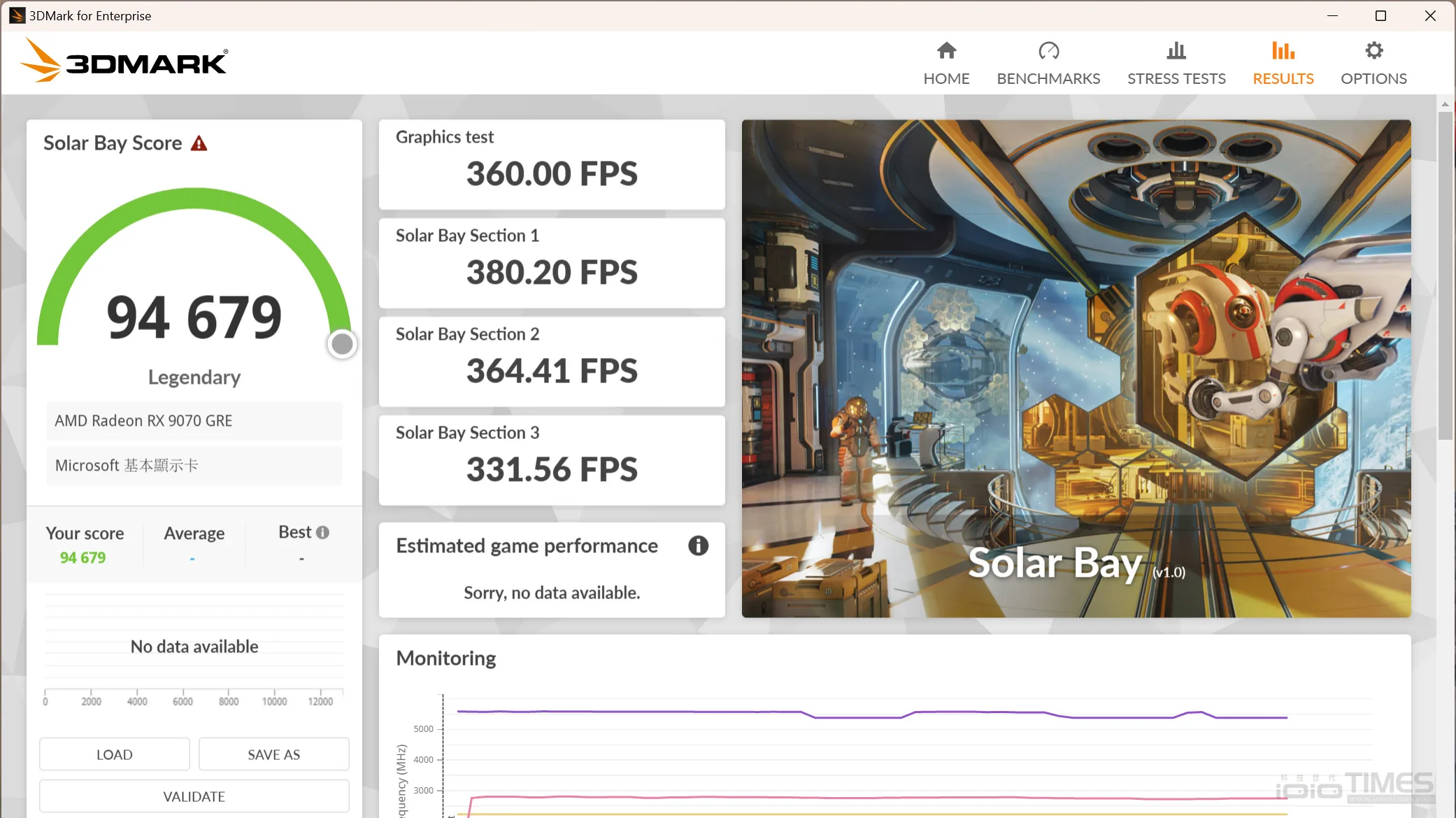This screenshot has height=818, width=1456.
Task: Click the Legendary rating label
Action: pyautogui.click(x=194, y=378)
